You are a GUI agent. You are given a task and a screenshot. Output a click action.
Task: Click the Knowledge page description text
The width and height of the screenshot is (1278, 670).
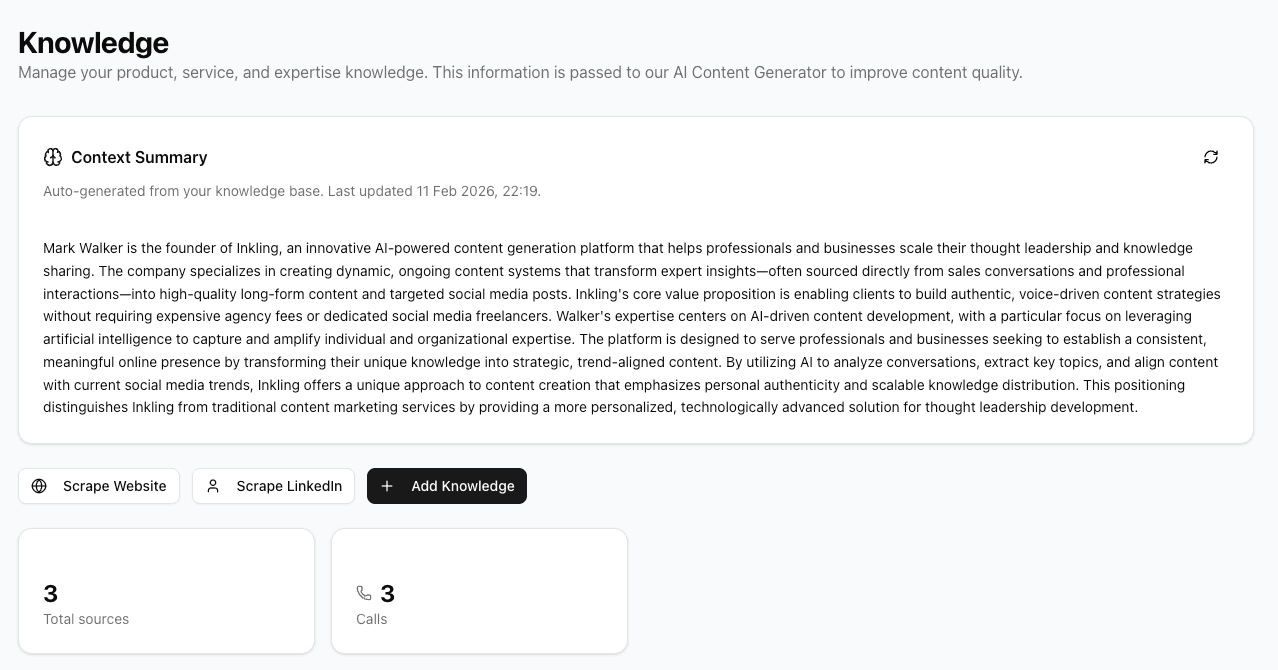point(520,72)
